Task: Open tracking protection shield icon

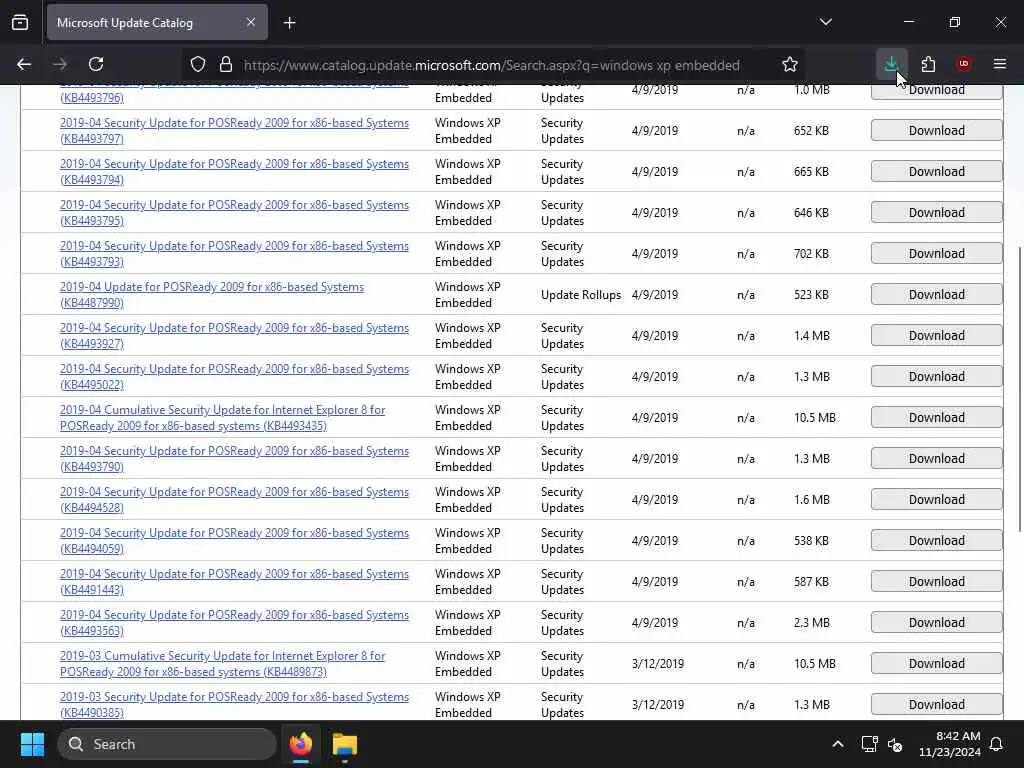Action: click(198, 64)
